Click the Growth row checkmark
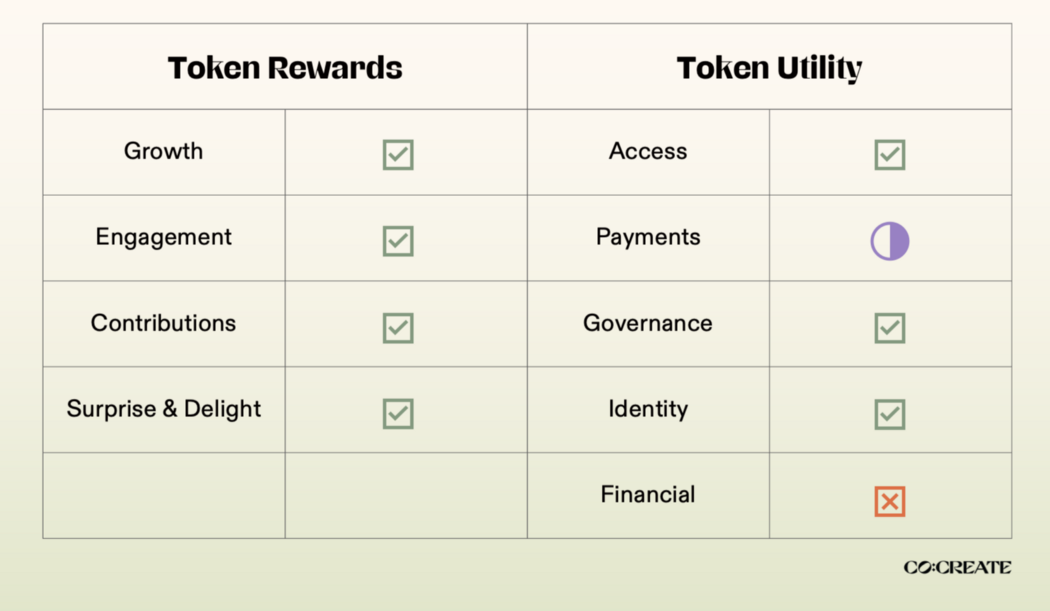The height and width of the screenshot is (611, 1050). pos(398,155)
